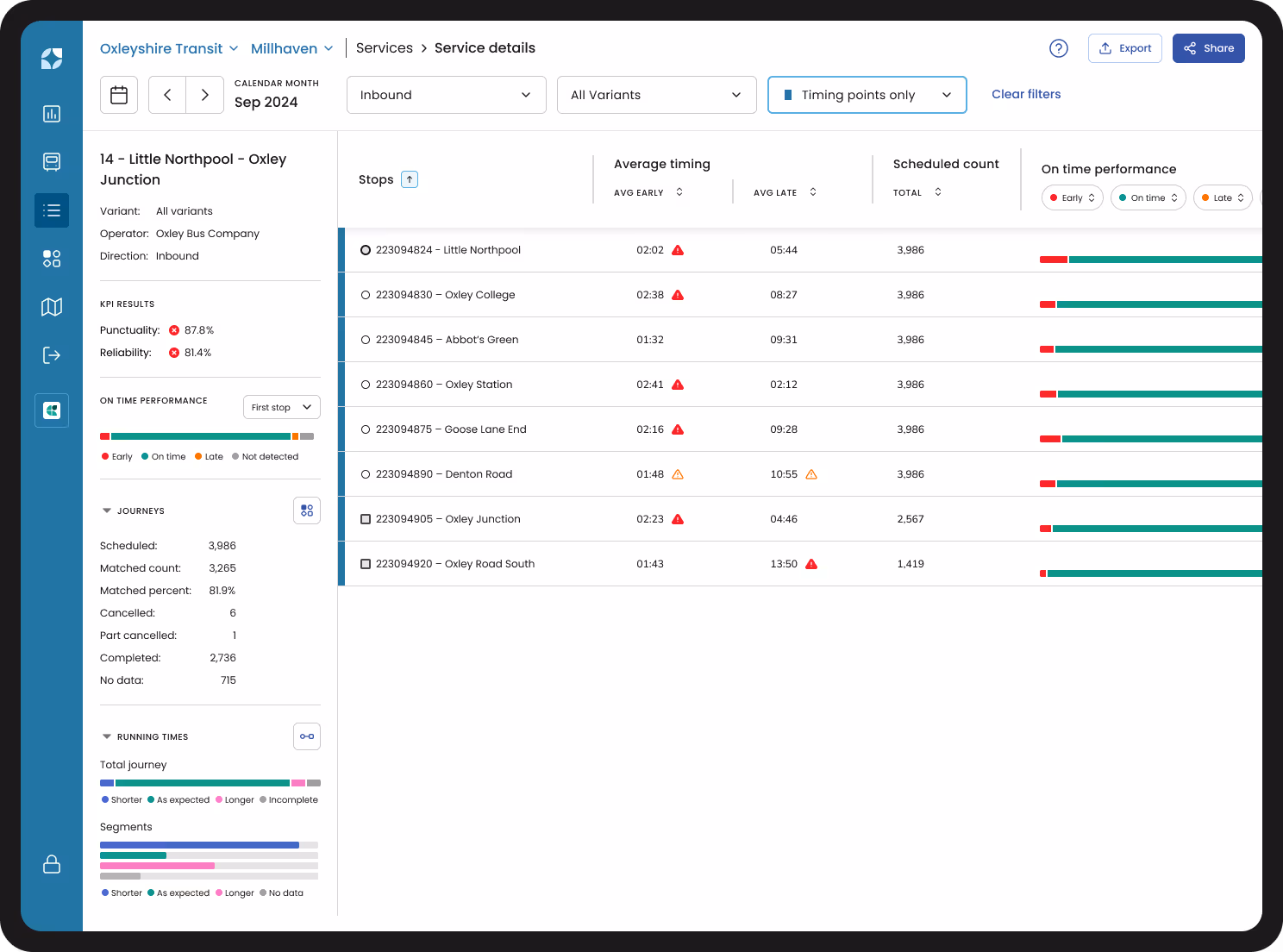The height and width of the screenshot is (952, 1283).
Task: Click the help question mark icon
Action: click(x=1059, y=48)
